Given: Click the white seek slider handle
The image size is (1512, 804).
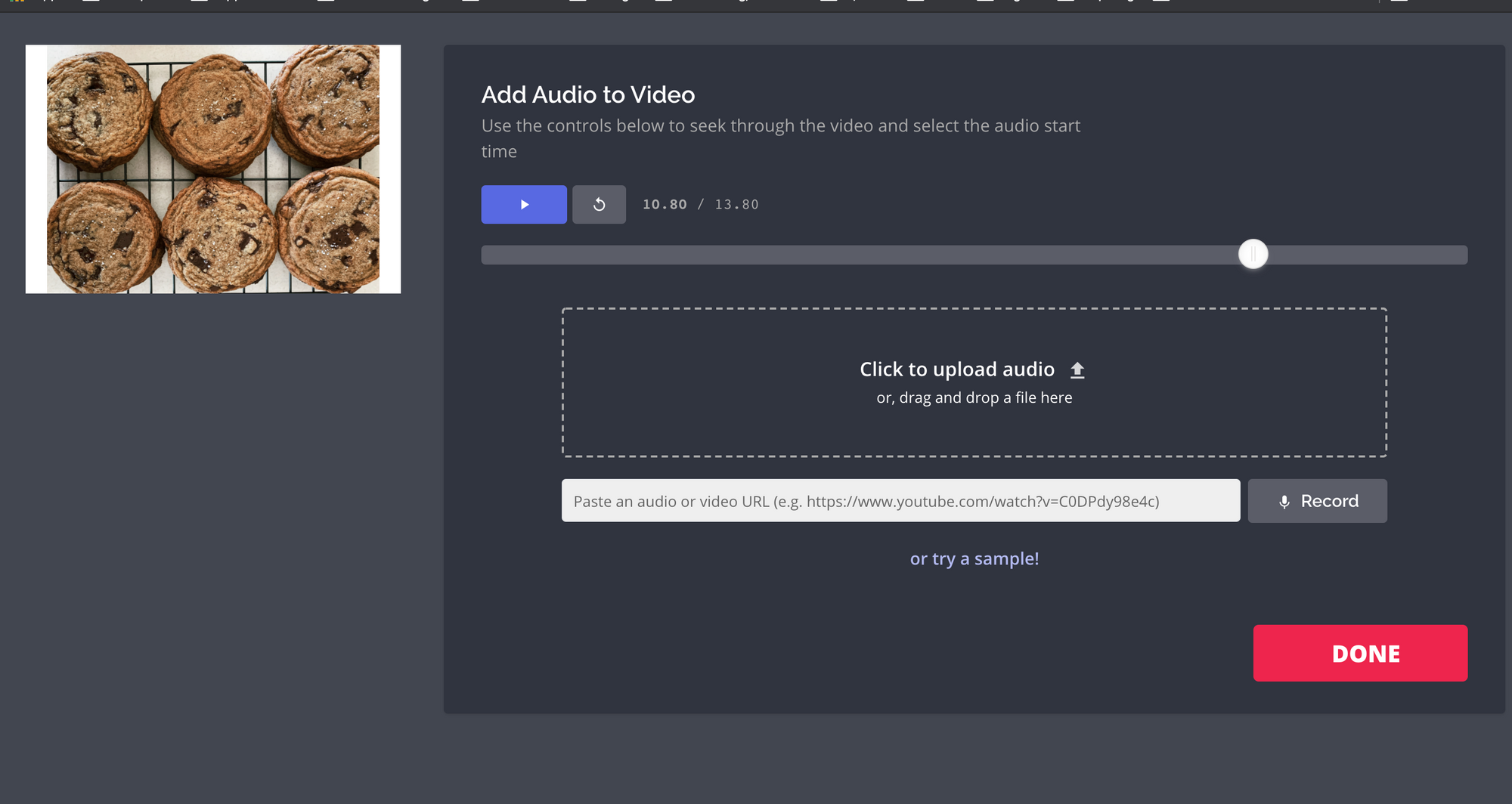Looking at the screenshot, I should click(x=1253, y=255).
